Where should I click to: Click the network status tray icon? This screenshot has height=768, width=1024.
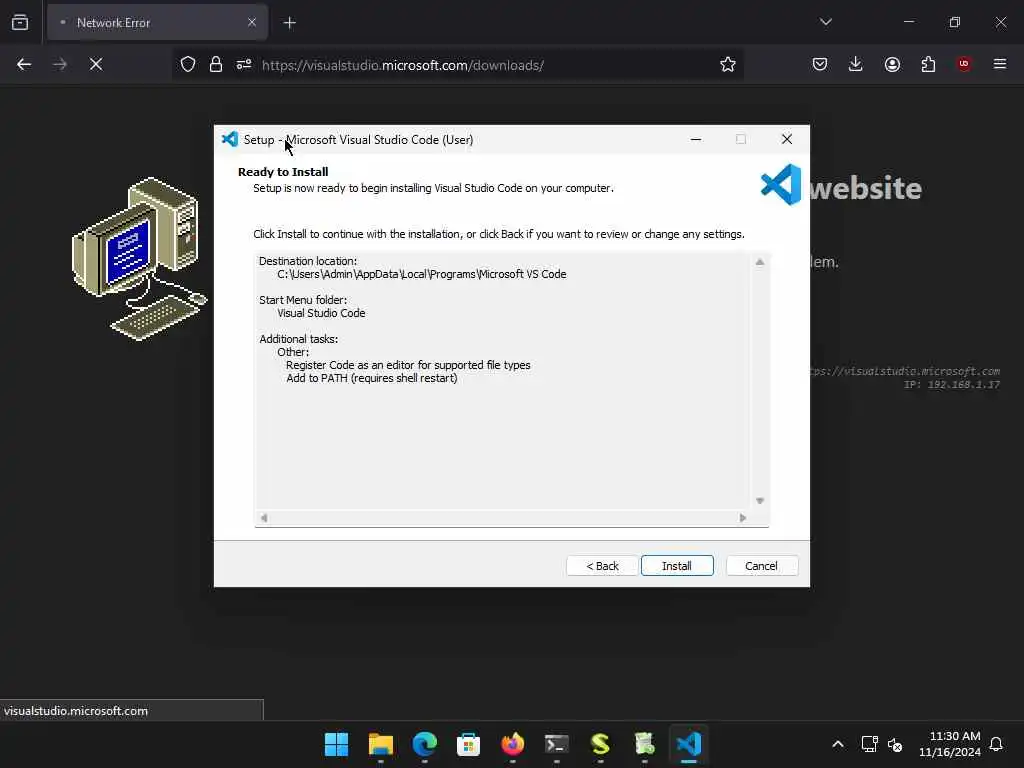[869, 744]
